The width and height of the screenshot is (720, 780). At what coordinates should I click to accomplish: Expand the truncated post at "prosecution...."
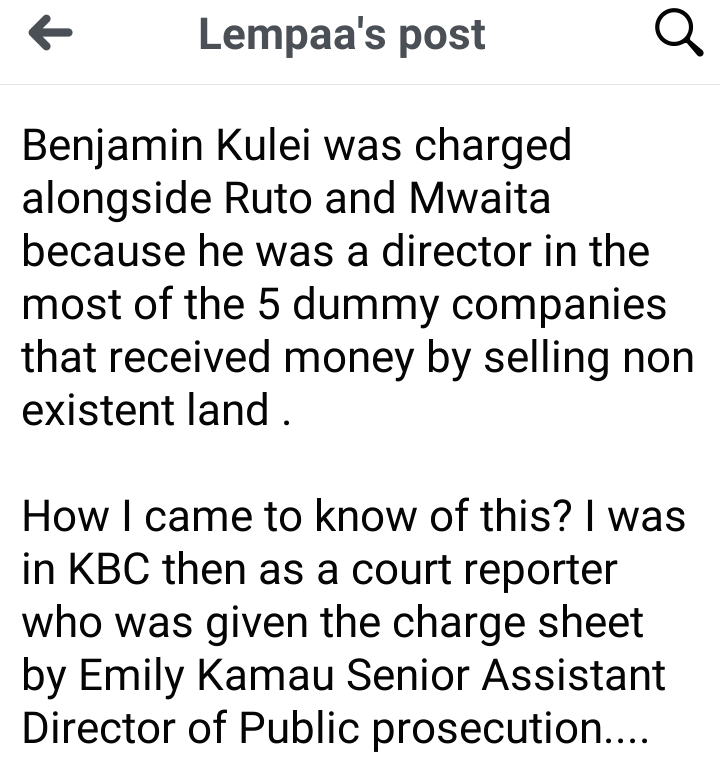click(511, 729)
